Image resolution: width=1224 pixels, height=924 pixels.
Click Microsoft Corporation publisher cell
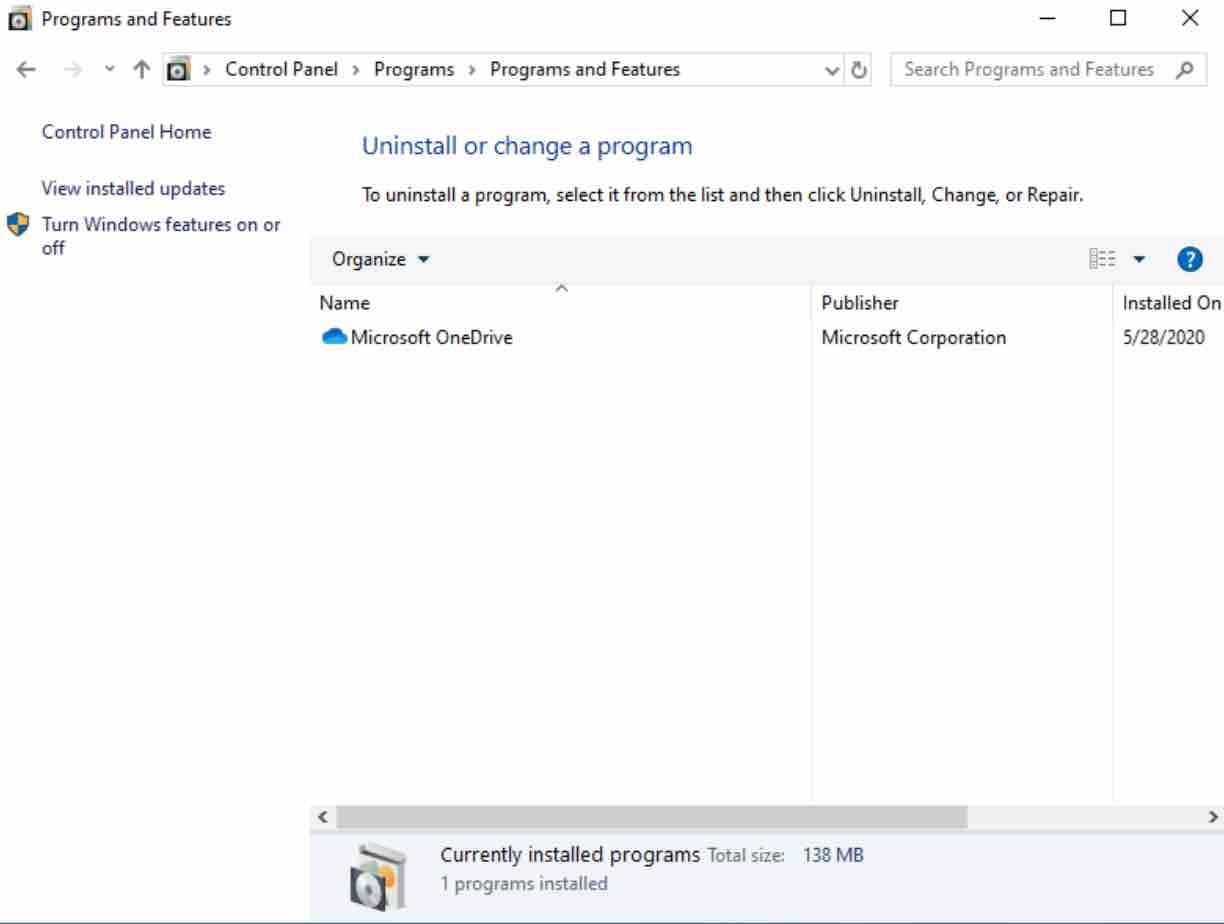[x=914, y=338]
